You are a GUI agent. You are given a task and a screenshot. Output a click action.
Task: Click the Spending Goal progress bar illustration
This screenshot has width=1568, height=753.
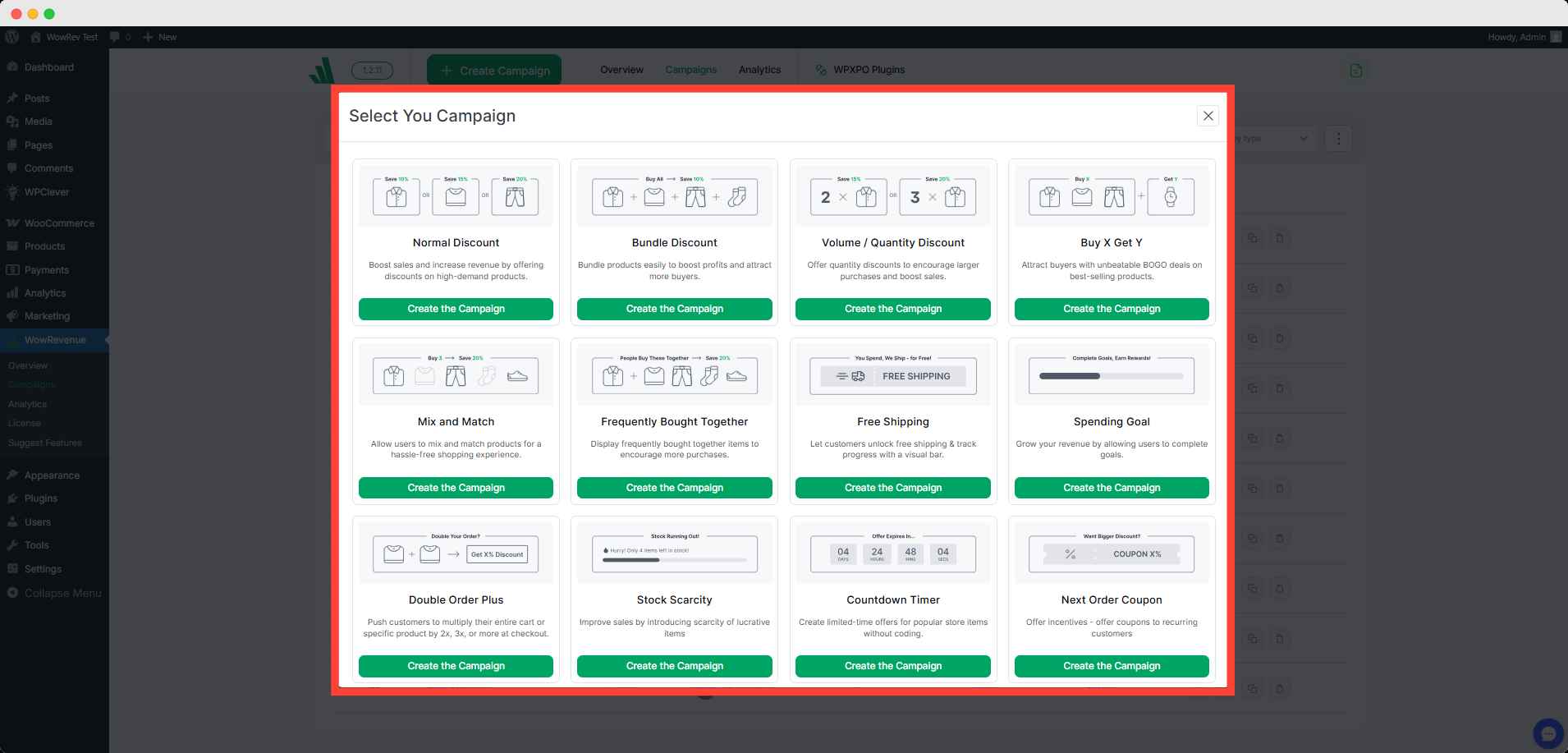coord(1112,375)
